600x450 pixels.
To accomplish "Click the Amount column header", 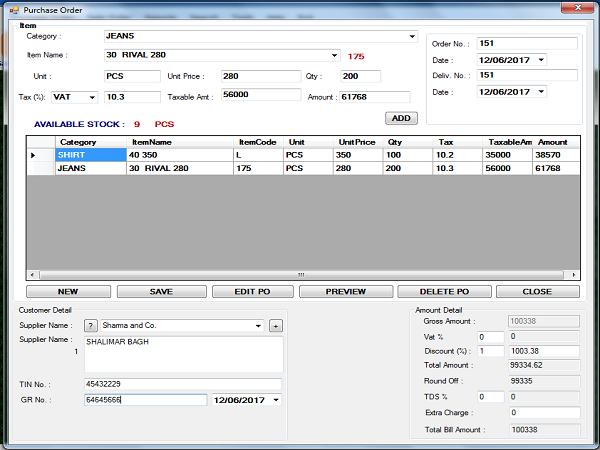I will tap(556, 142).
